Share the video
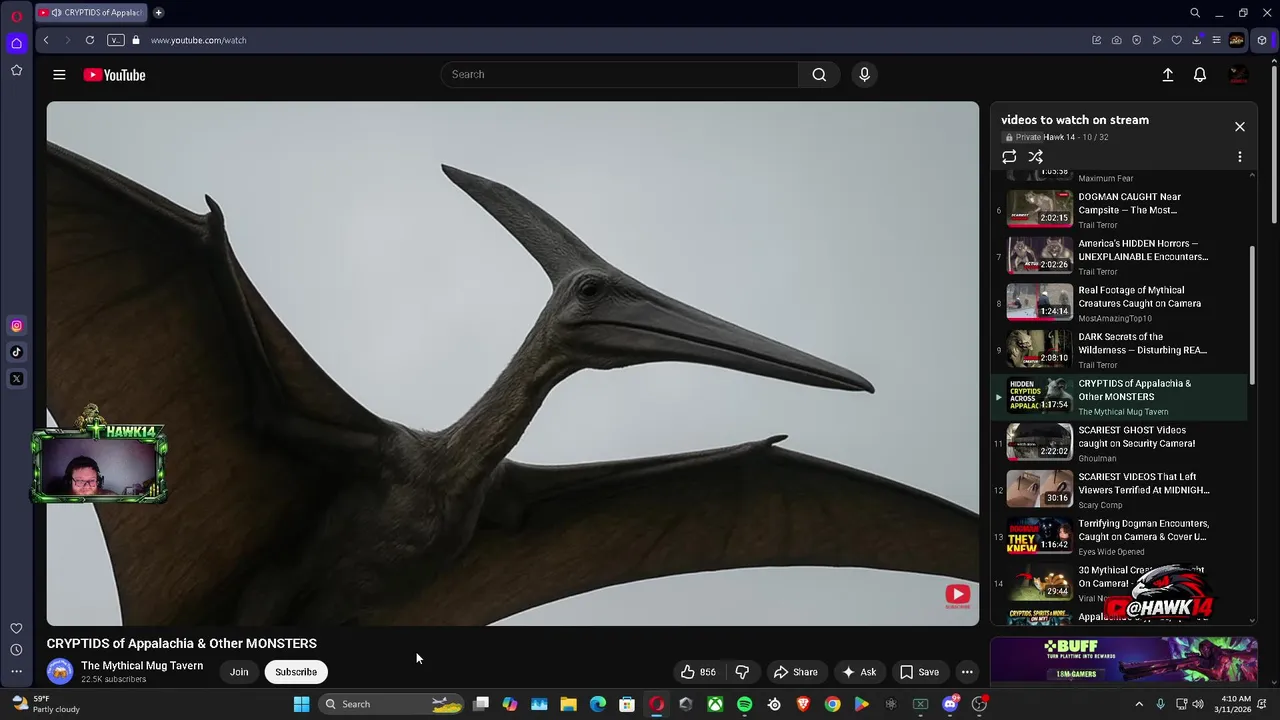This screenshot has height=720, width=1280. pyautogui.click(x=796, y=672)
